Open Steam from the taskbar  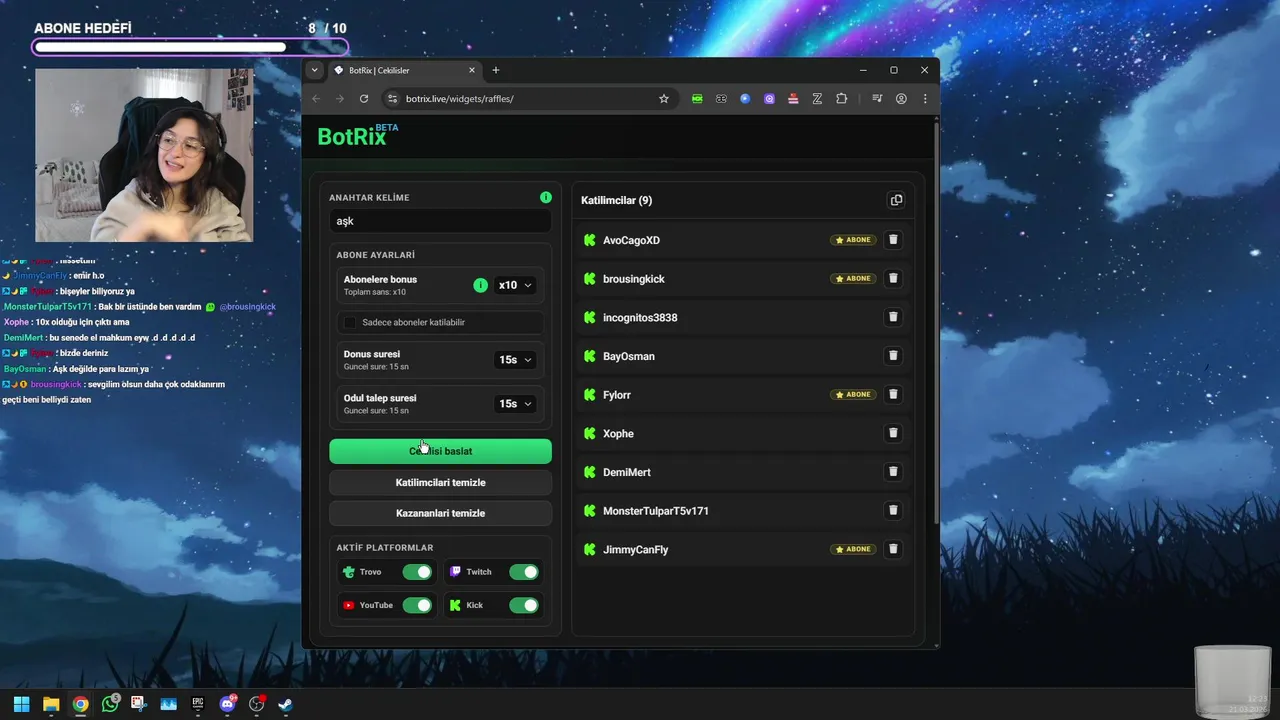click(286, 704)
